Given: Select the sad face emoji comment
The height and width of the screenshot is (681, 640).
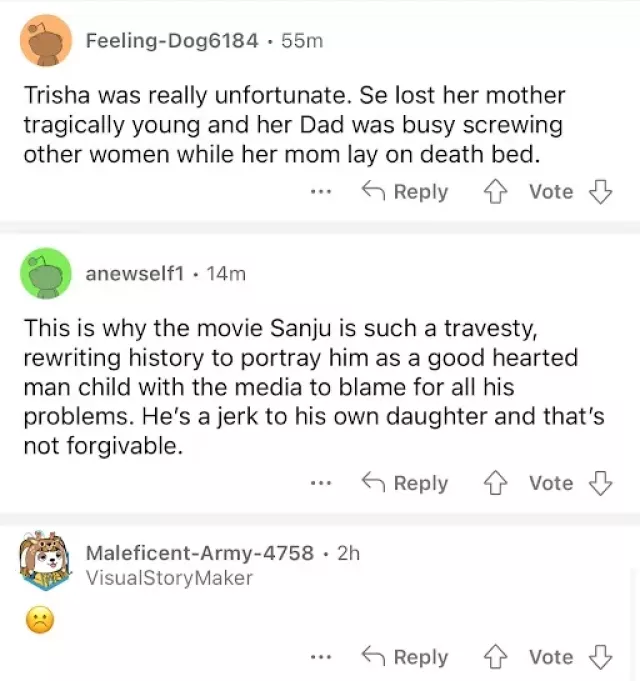Looking at the screenshot, I should tap(40, 620).
